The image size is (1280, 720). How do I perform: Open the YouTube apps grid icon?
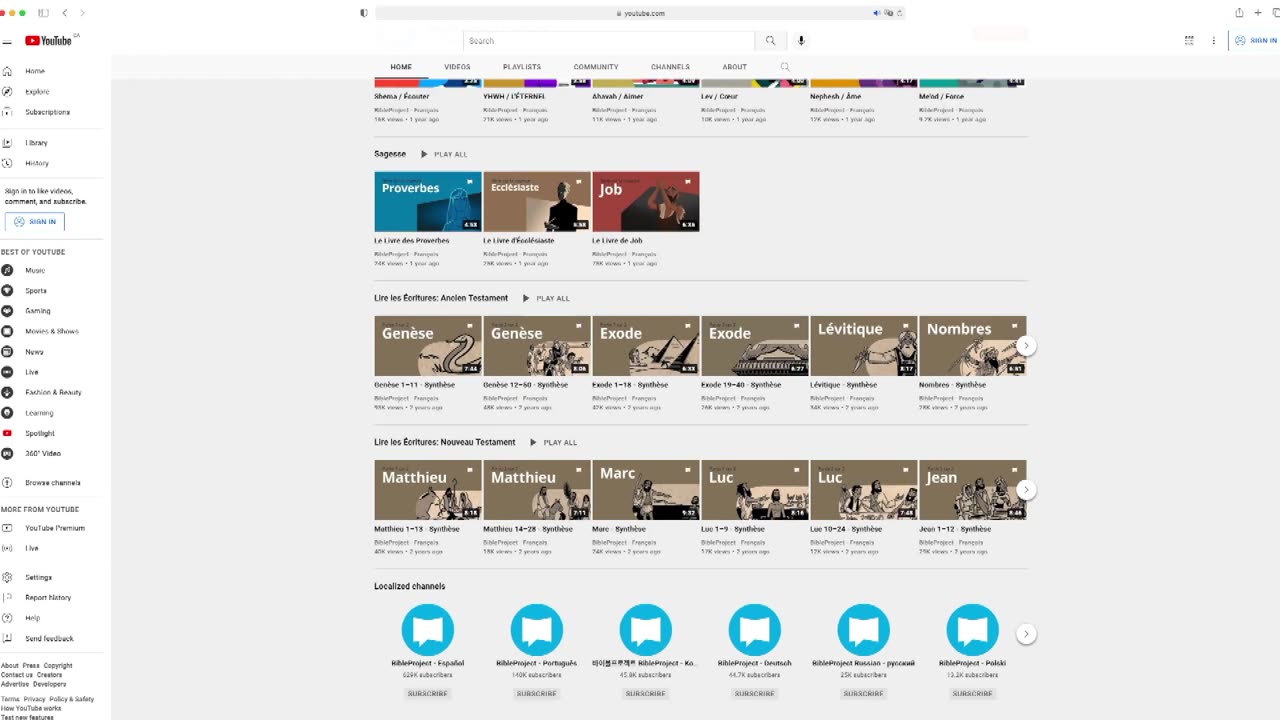pos(1189,41)
